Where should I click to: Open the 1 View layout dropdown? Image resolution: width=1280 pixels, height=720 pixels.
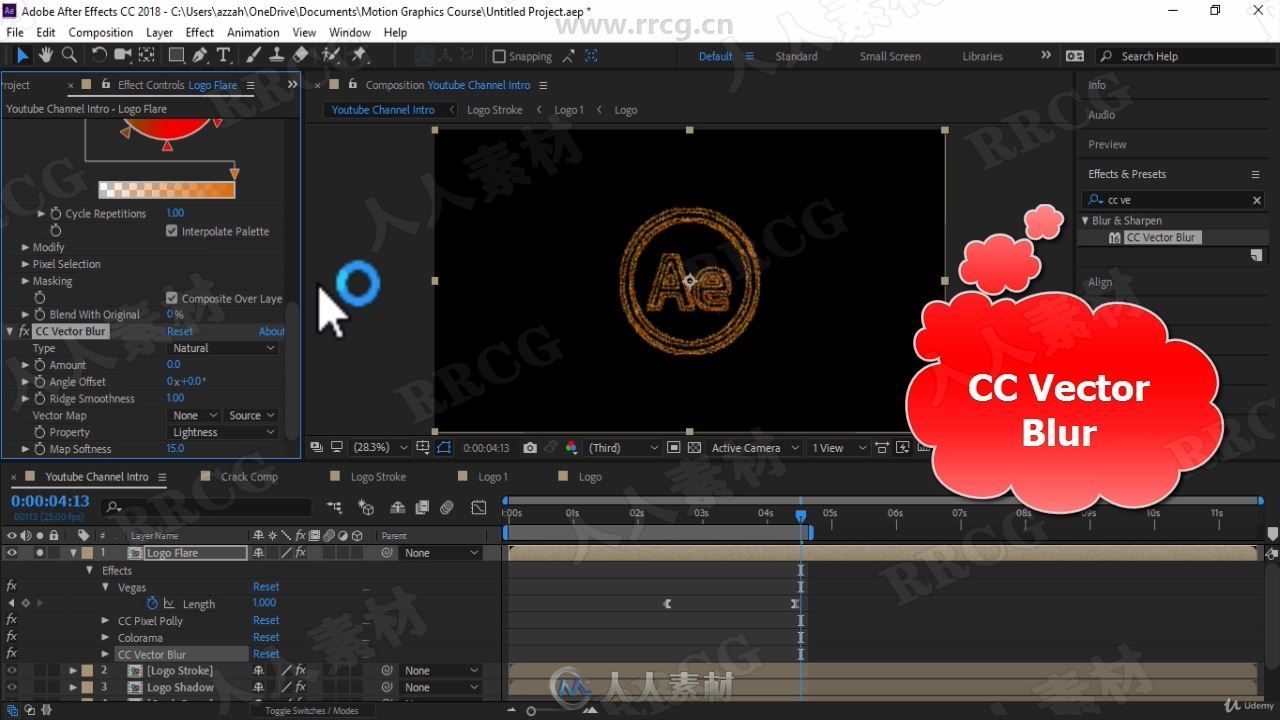click(x=837, y=448)
